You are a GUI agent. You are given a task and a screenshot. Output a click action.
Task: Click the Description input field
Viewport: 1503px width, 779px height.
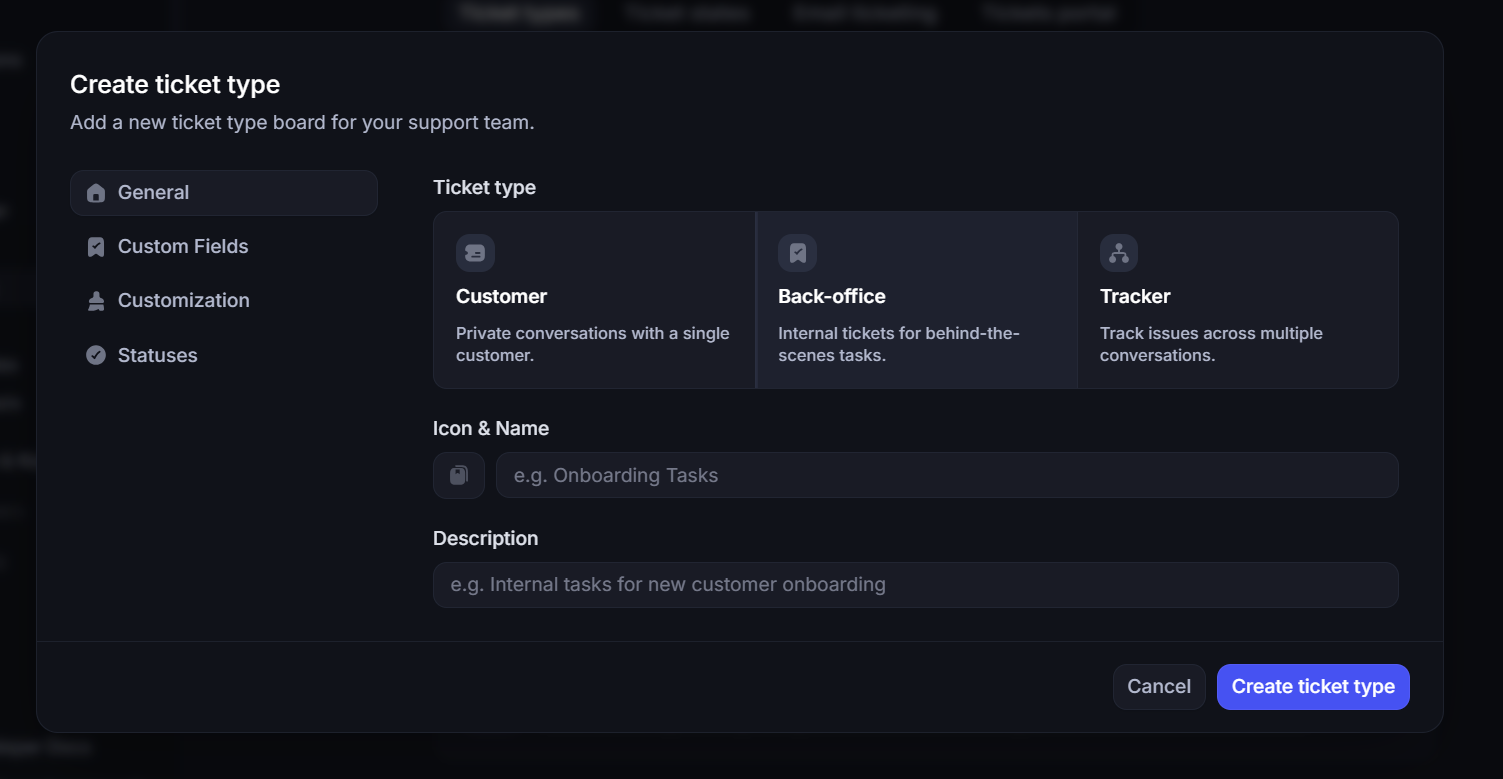(915, 585)
